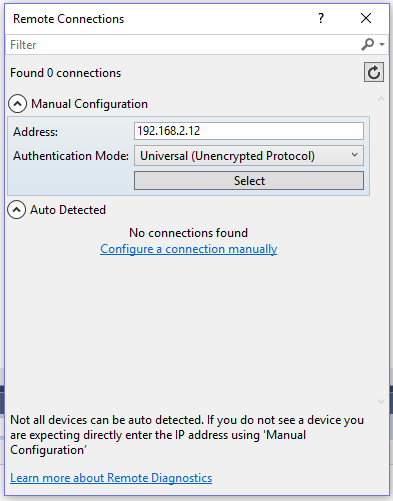The height and width of the screenshot is (501, 393).
Task: Click the Manual Configuration header text
Action: (89, 104)
